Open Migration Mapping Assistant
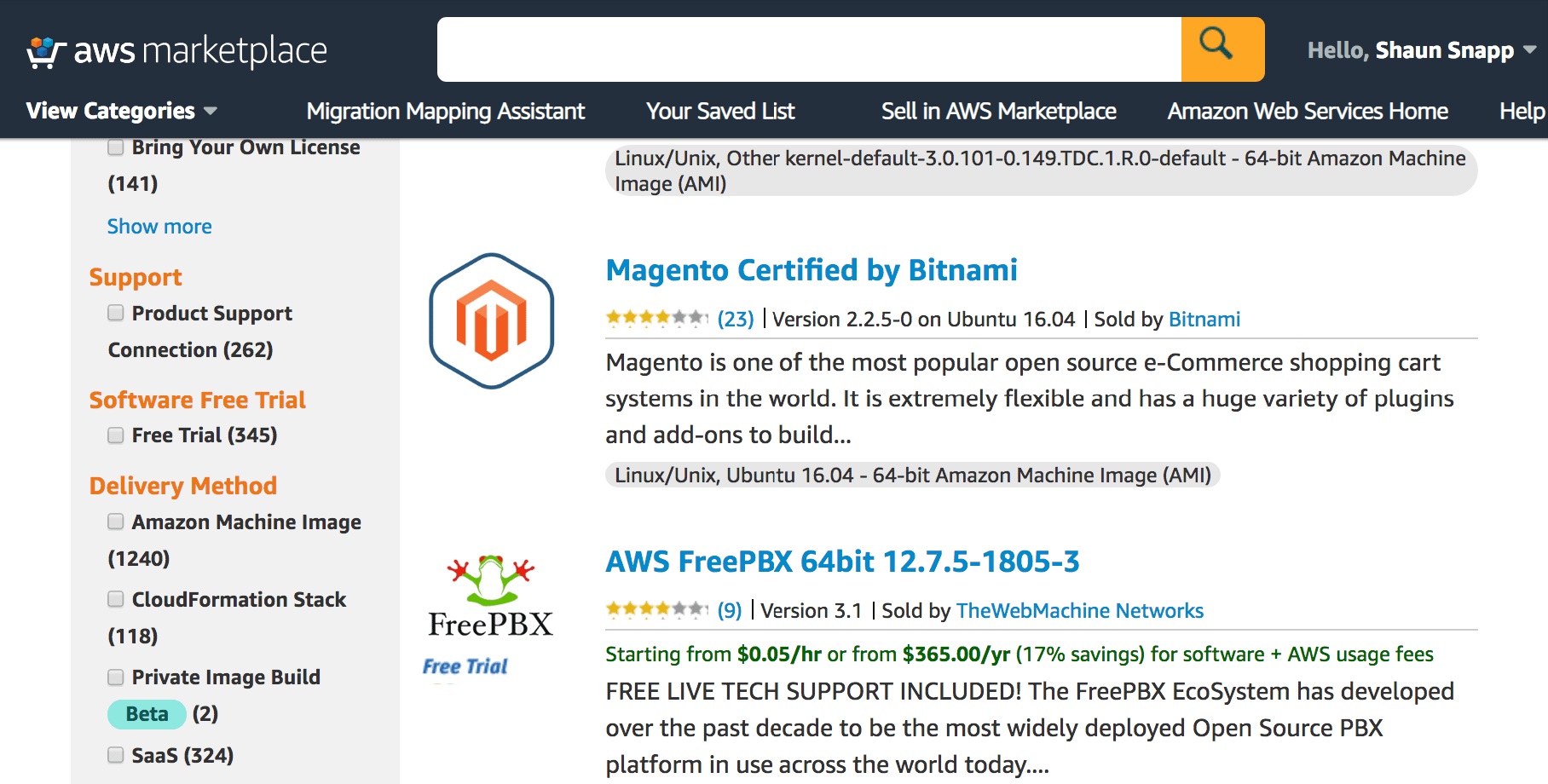Screen dimensions: 1548x784 click(446, 111)
